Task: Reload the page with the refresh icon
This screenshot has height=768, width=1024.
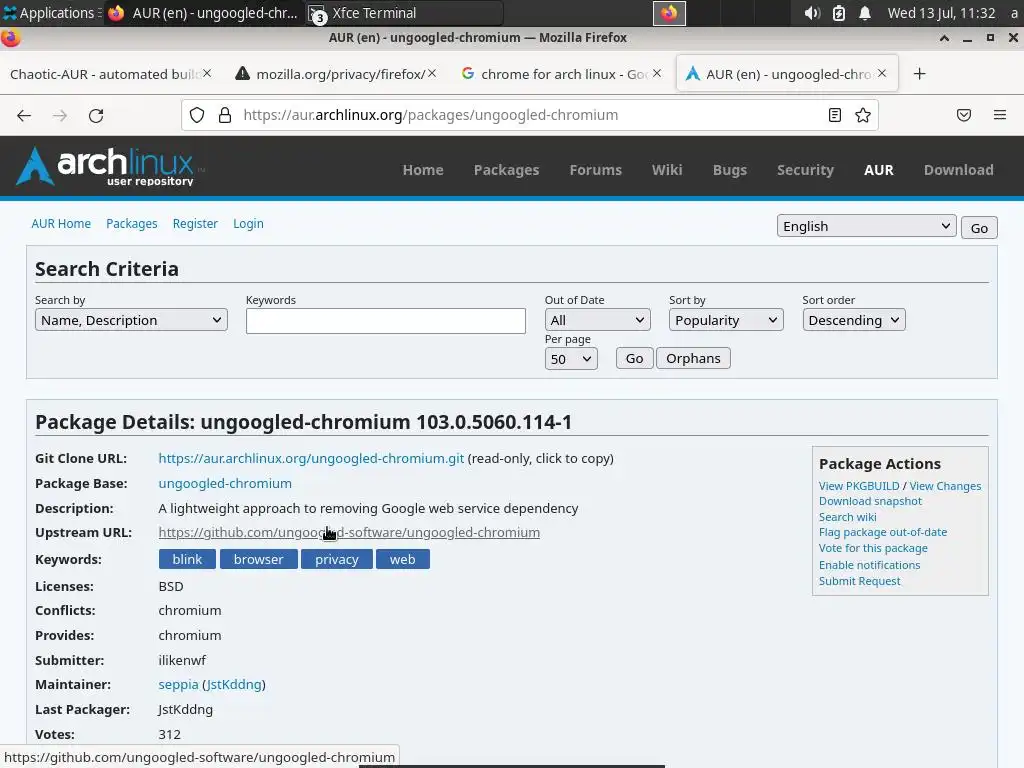Action: (x=96, y=116)
